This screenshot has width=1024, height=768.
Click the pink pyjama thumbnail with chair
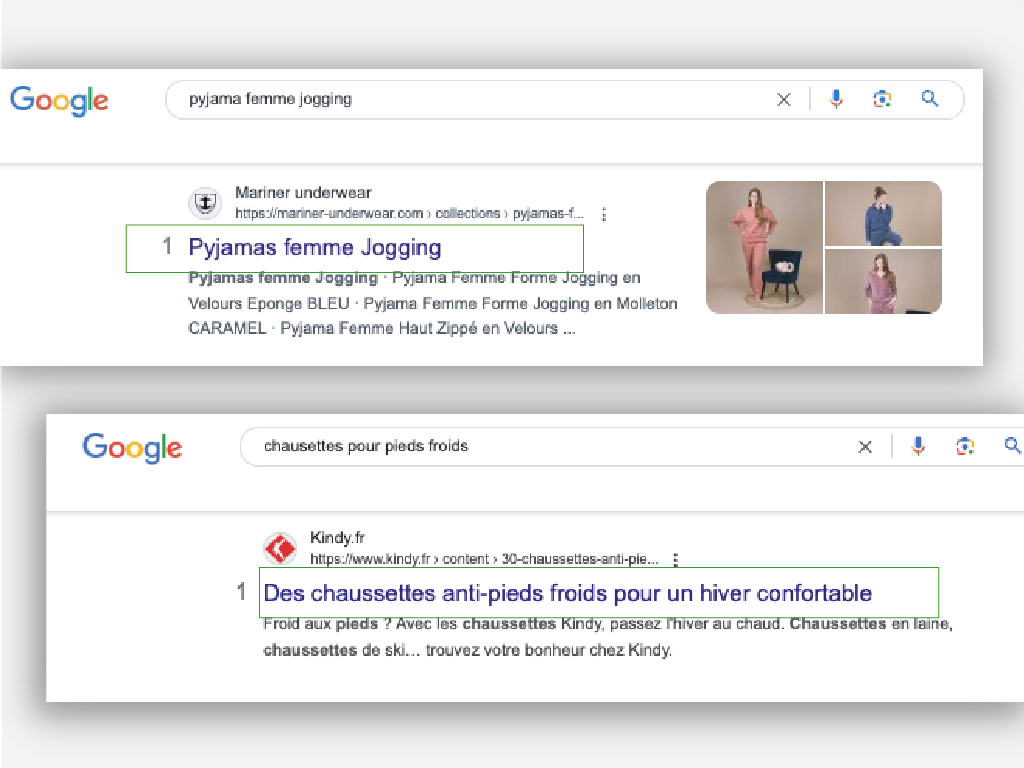(764, 247)
